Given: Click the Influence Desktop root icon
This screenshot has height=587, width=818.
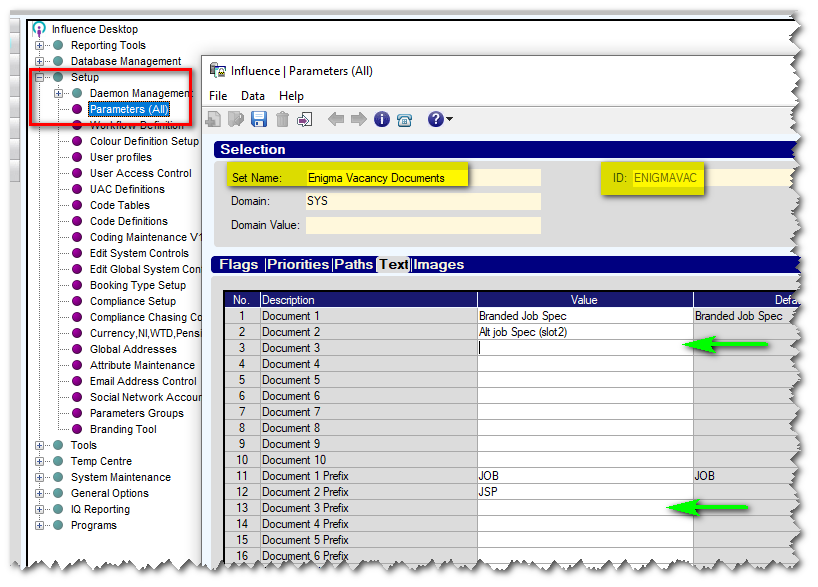Looking at the screenshot, I should 39,29.
